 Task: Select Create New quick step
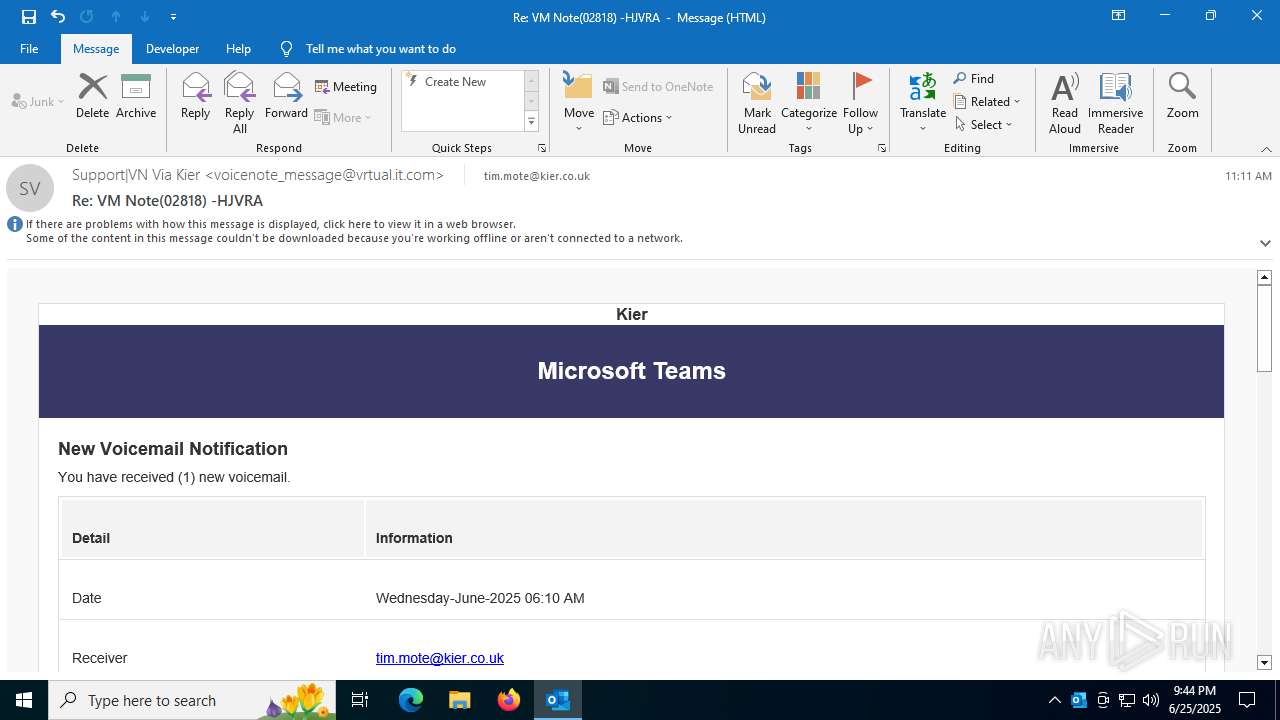coord(455,82)
